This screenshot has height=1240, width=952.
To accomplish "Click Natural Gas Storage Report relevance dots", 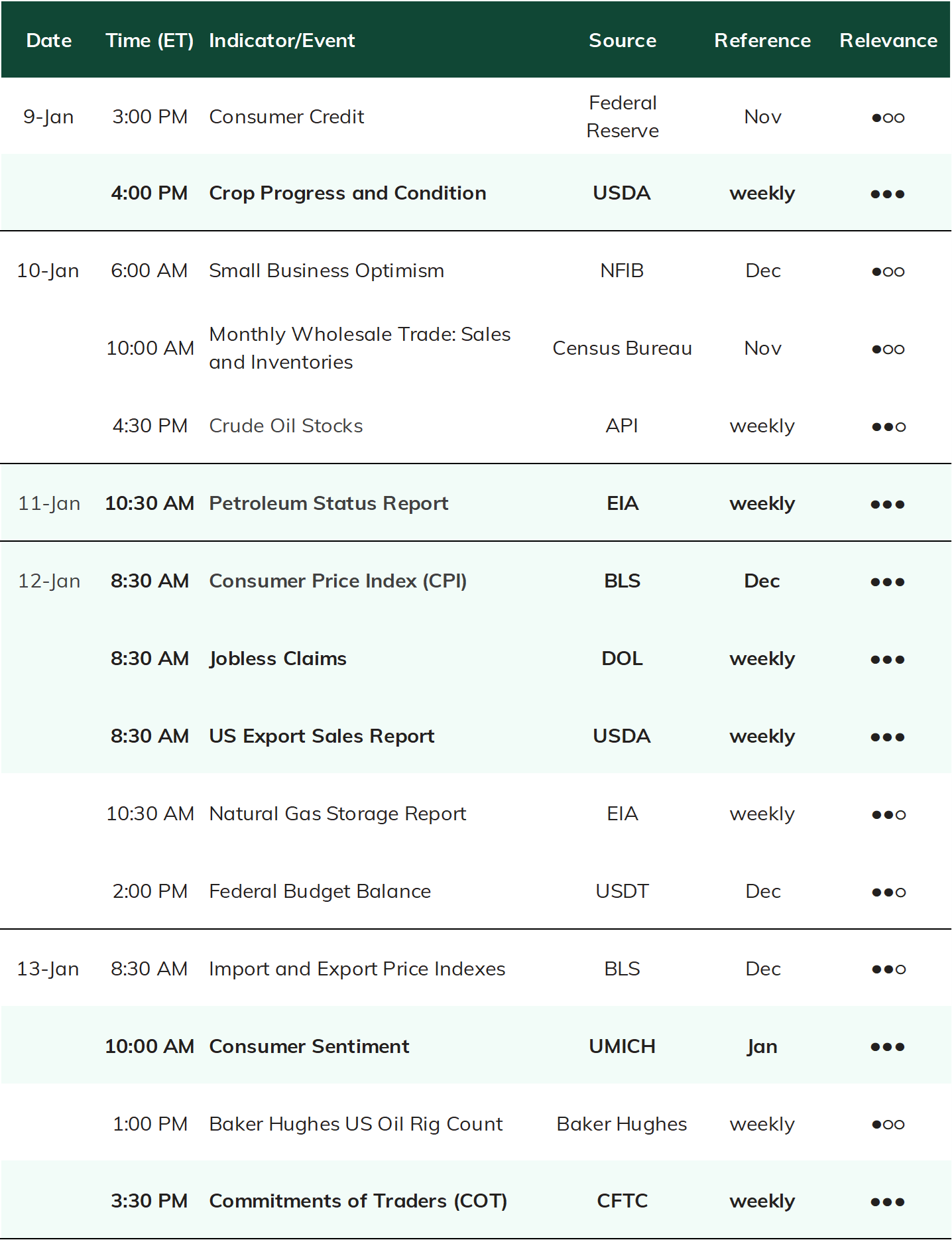I will [x=888, y=815].
